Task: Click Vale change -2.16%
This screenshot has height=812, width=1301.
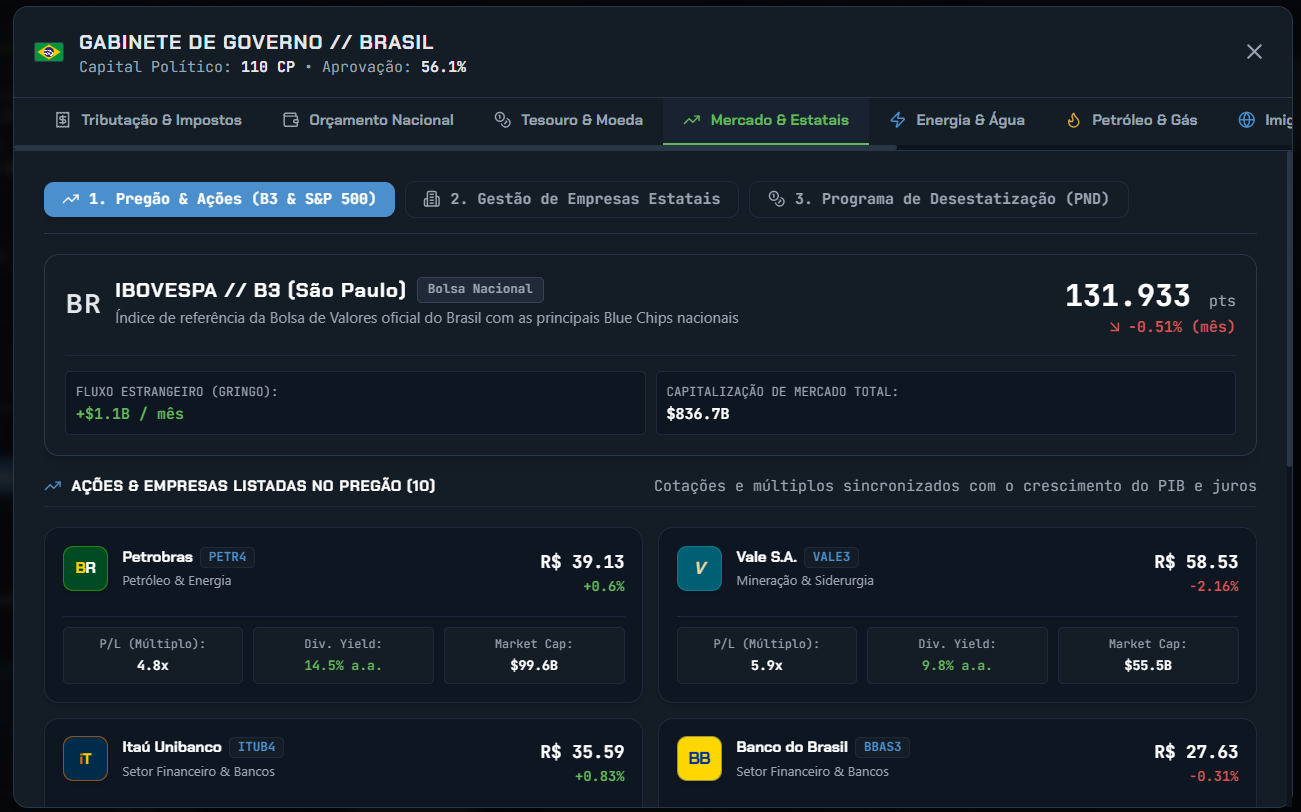Action: pos(1214,586)
